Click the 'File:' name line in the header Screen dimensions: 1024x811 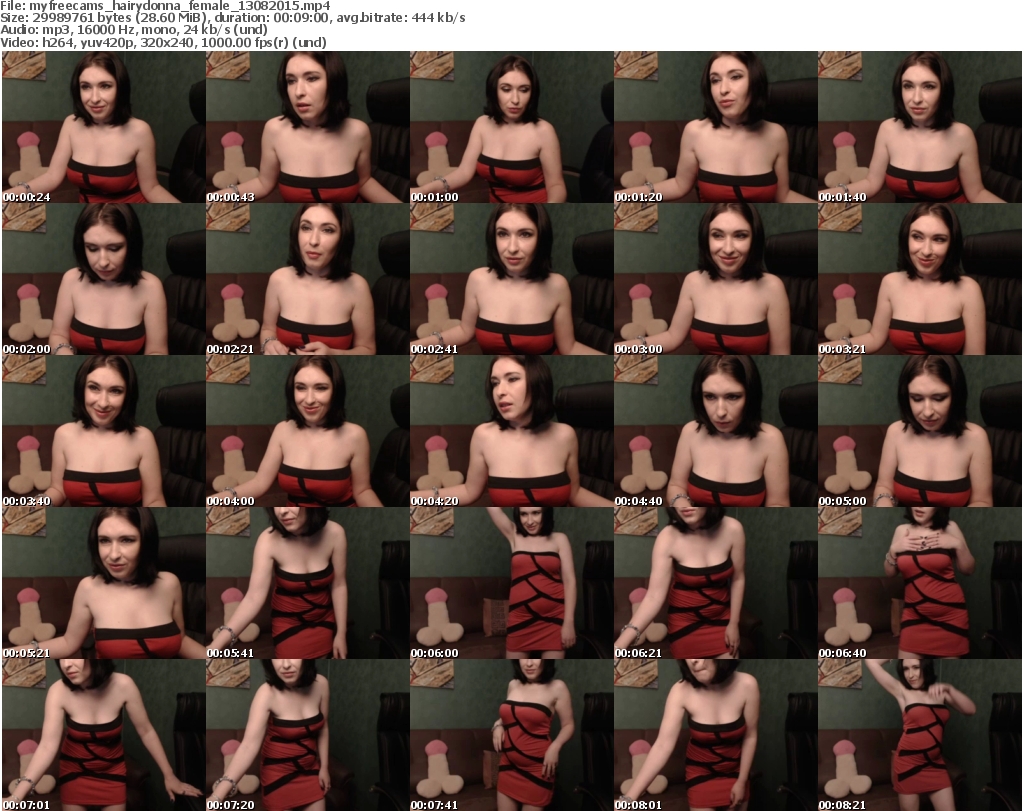(x=165, y=6)
